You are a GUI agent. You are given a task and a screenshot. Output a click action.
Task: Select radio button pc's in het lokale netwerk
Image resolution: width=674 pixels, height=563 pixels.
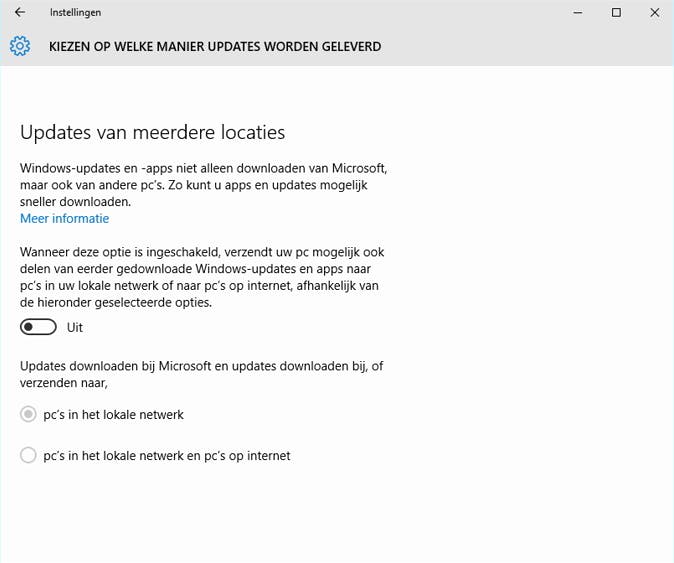(29, 414)
